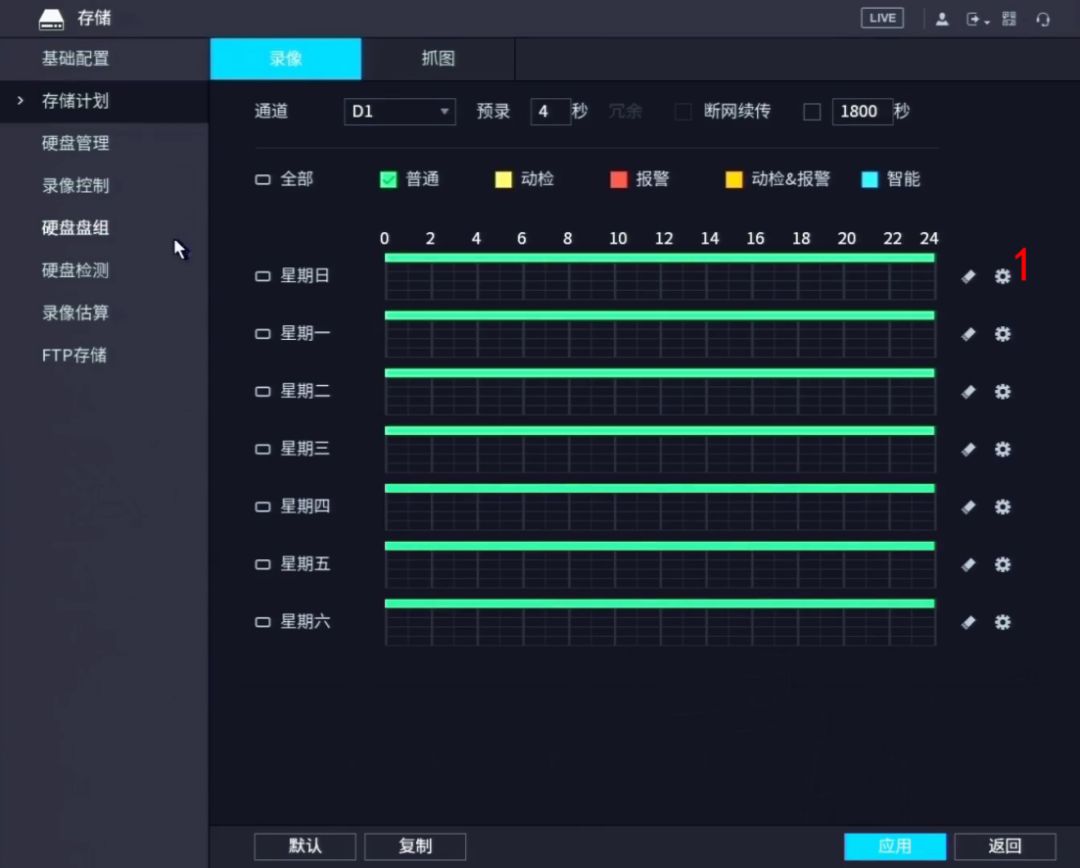Click the eraser icon for 星期五

point(968,565)
